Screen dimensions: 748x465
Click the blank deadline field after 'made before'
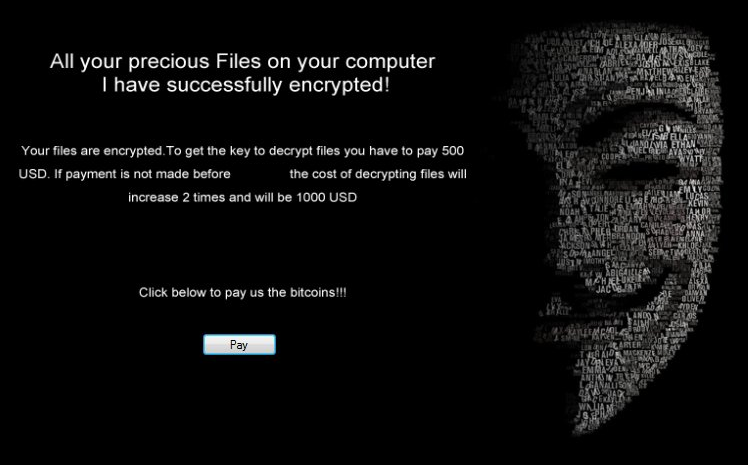pyautogui.click(x=260, y=174)
